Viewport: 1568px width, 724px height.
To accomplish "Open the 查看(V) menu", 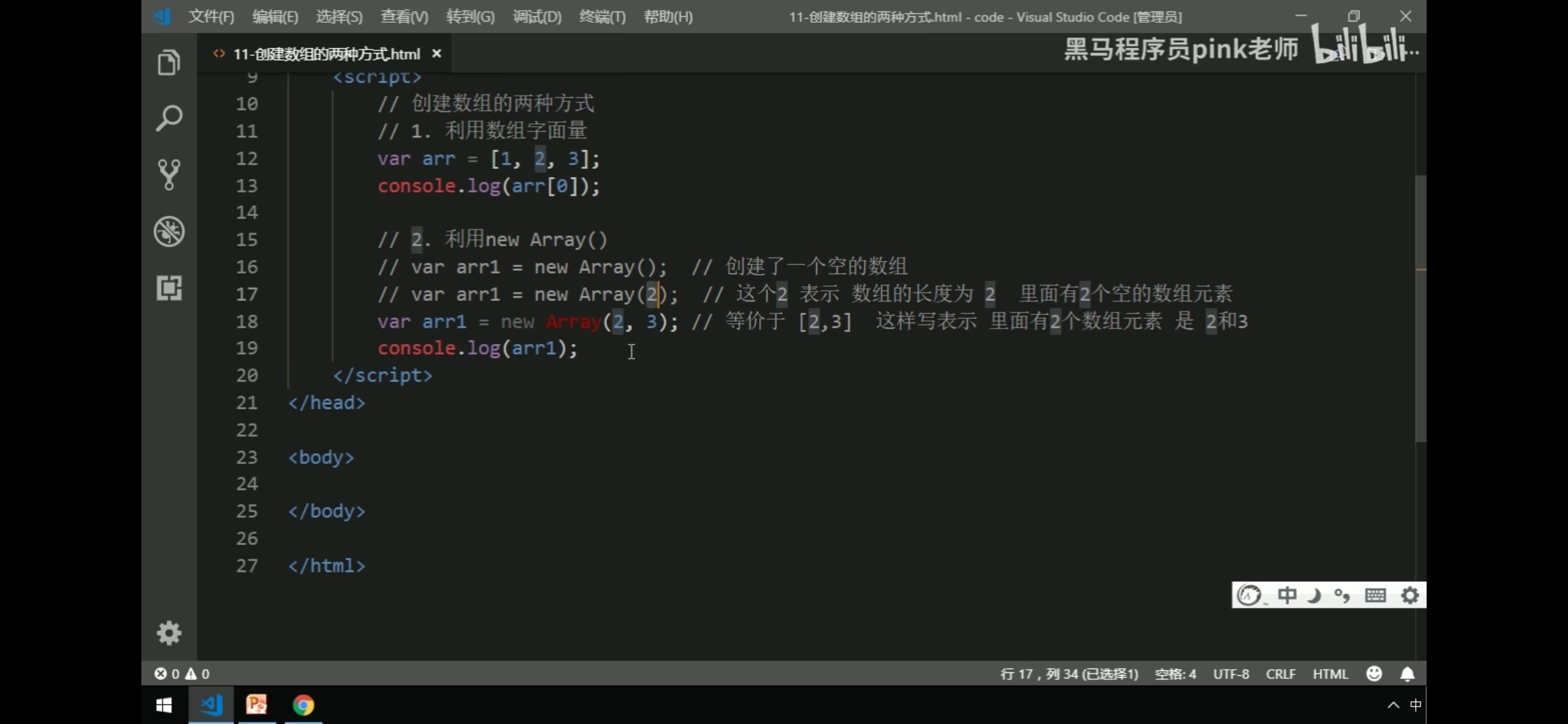I will (x=404, y=17).
